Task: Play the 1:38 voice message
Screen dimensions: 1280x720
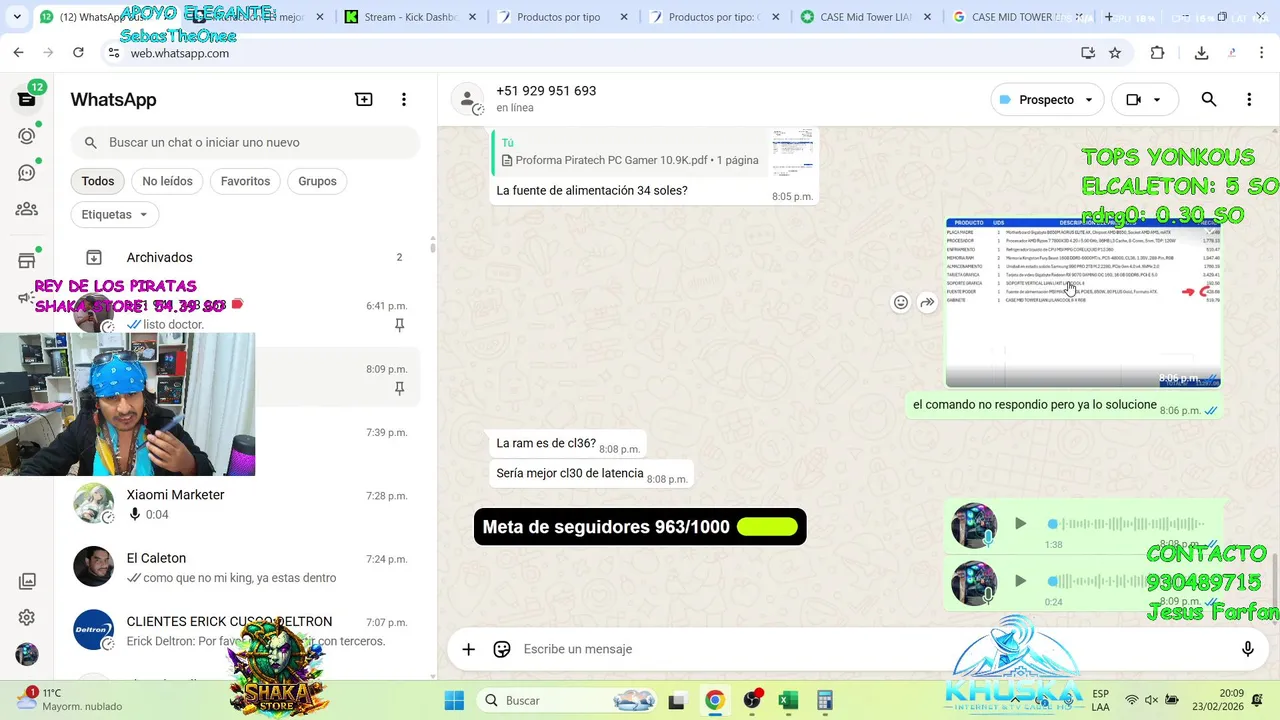Action: [x=1020, y=523]
